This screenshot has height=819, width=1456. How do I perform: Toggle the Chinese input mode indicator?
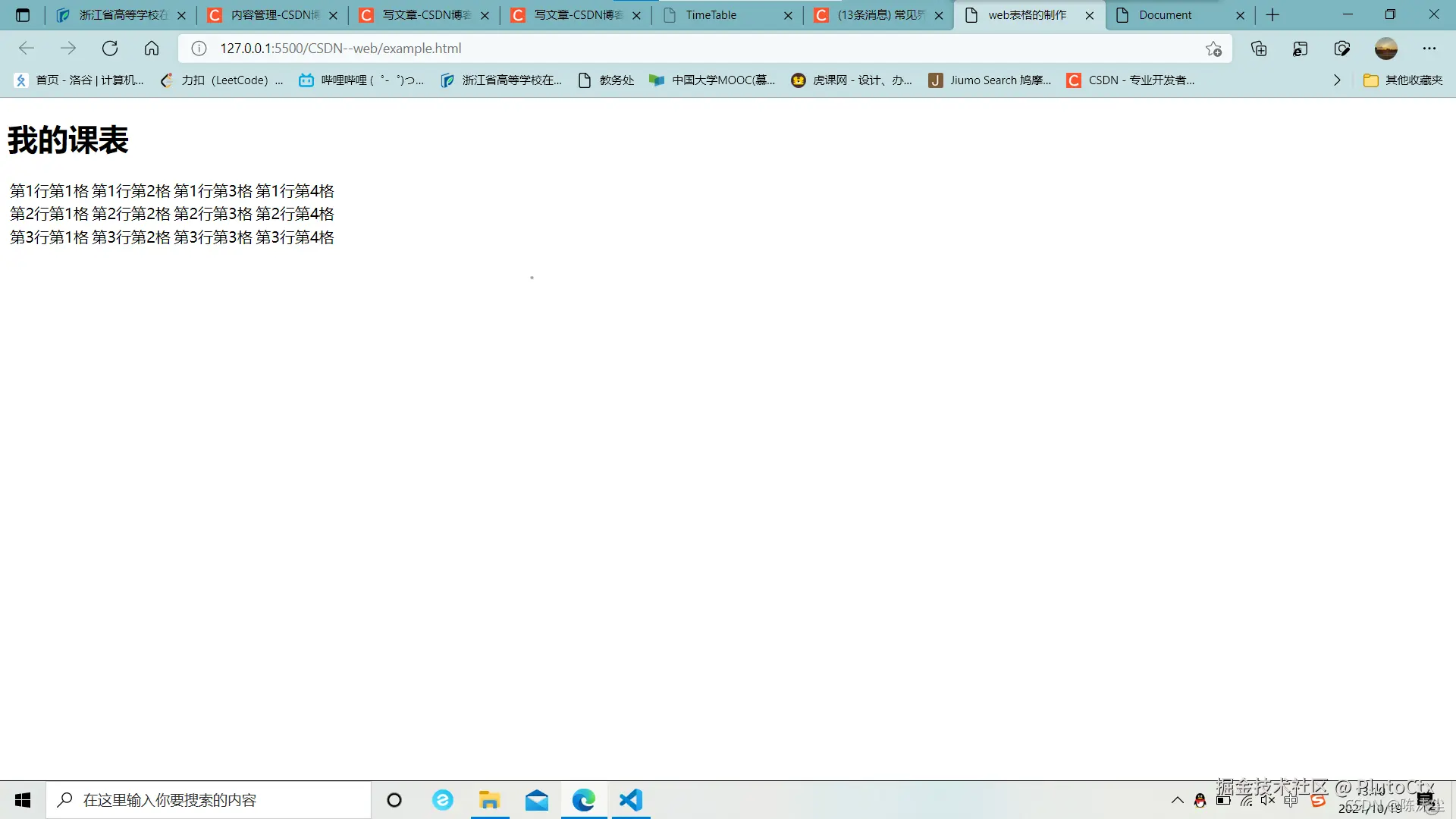[1291, 800]
